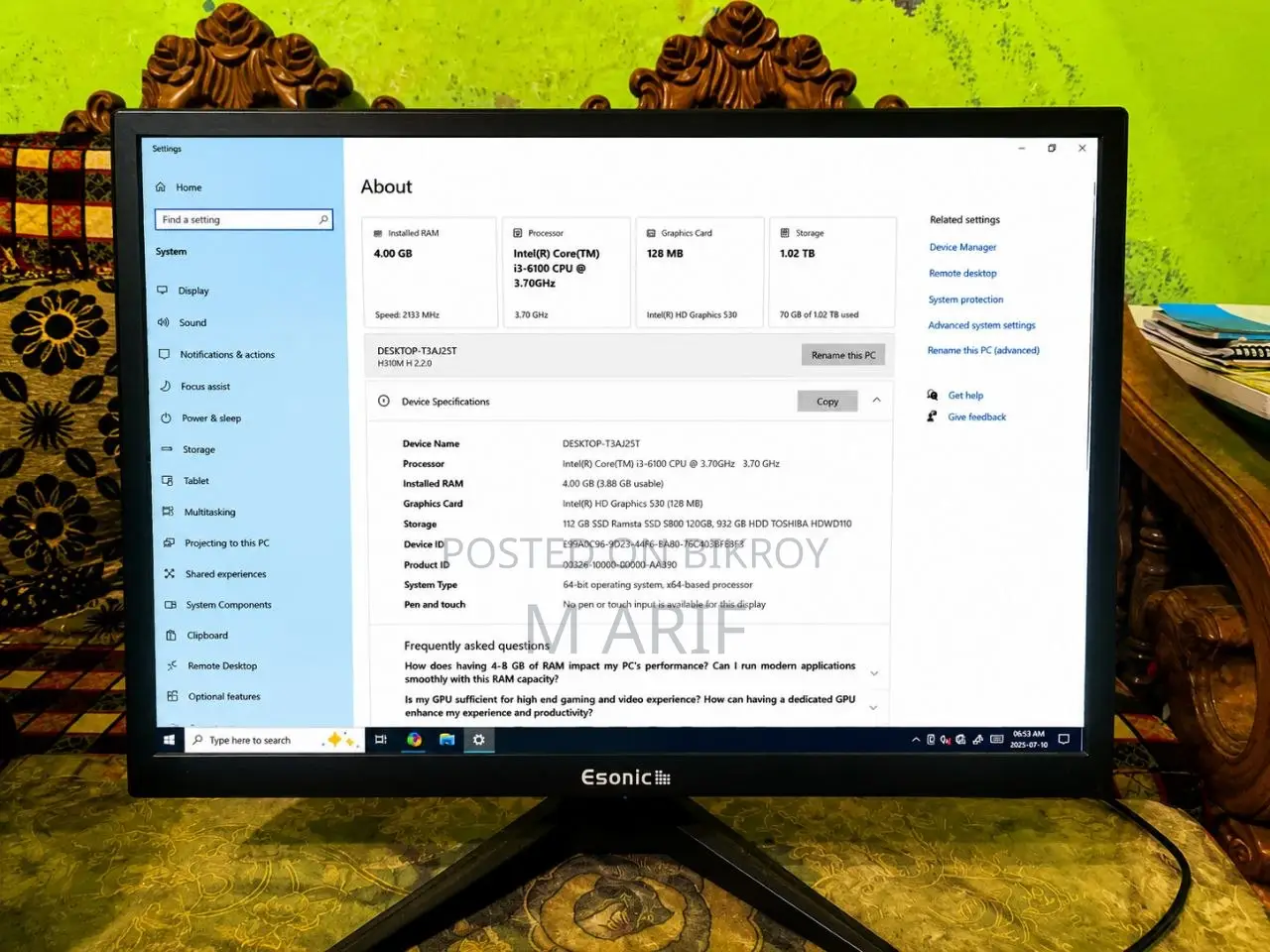This screenshot has width=1270, height=952.
Task: Click the Get help link
Action: pyautogui.click(x=965, y=396)
